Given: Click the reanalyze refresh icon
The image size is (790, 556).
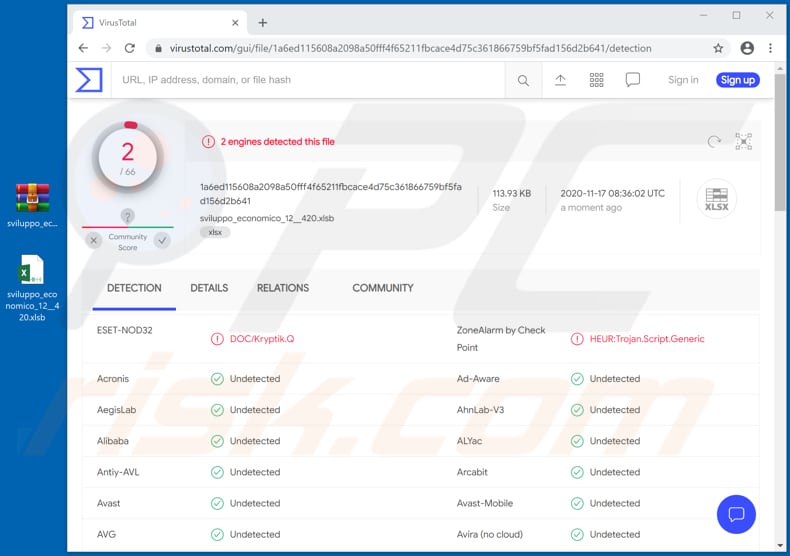Looking at the screenshot, I should 714,142.
